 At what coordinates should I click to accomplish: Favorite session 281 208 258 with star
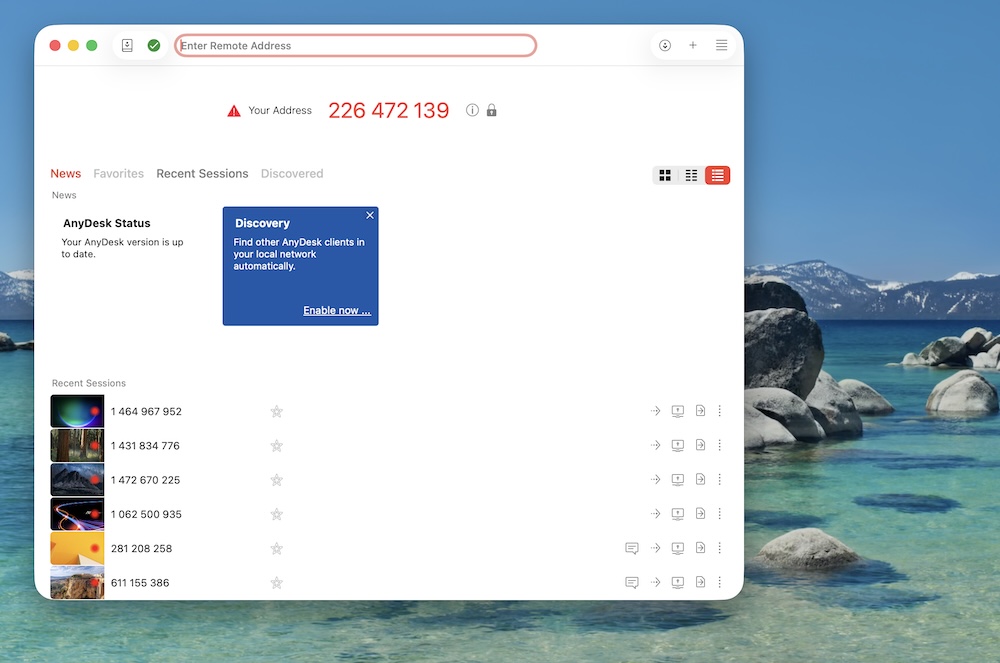pos(276,548)
